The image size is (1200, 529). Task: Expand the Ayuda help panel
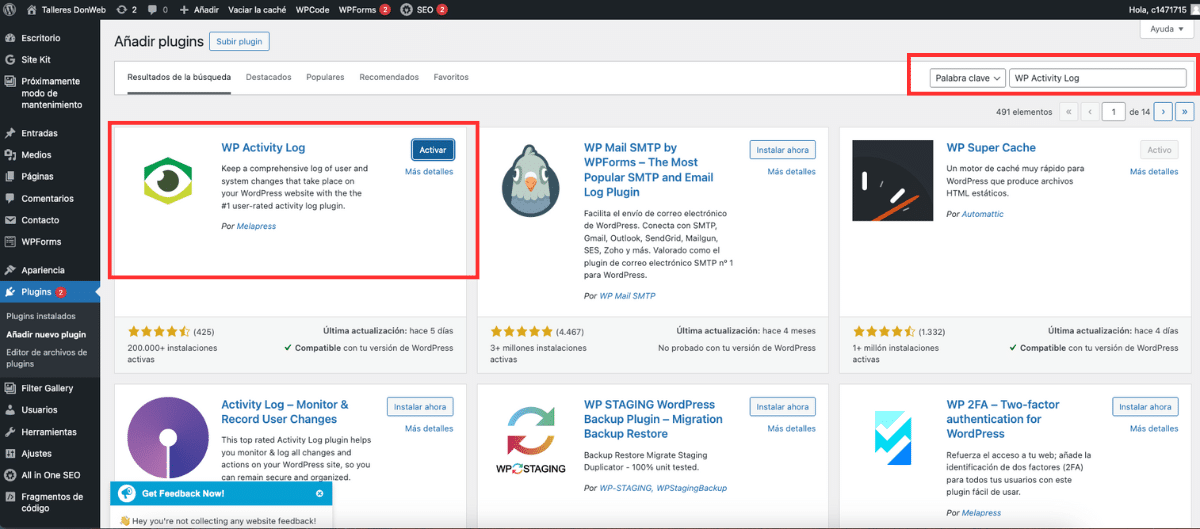point(1167,29)
